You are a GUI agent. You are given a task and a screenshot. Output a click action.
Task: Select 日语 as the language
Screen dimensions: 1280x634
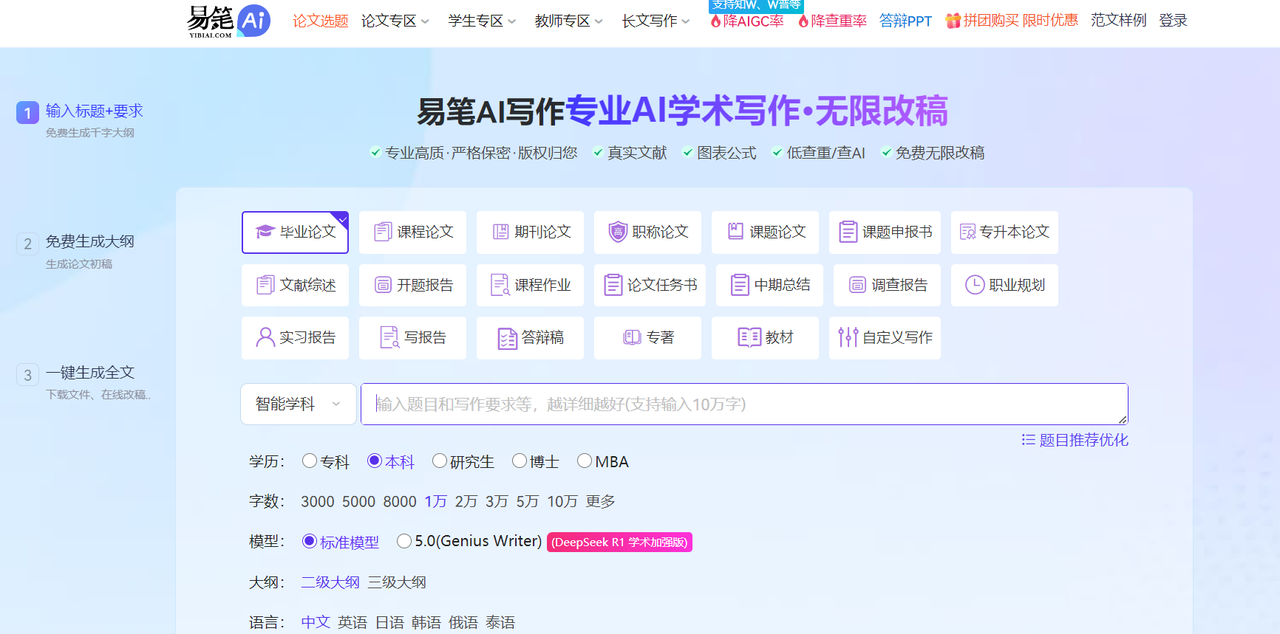[389, 622]
